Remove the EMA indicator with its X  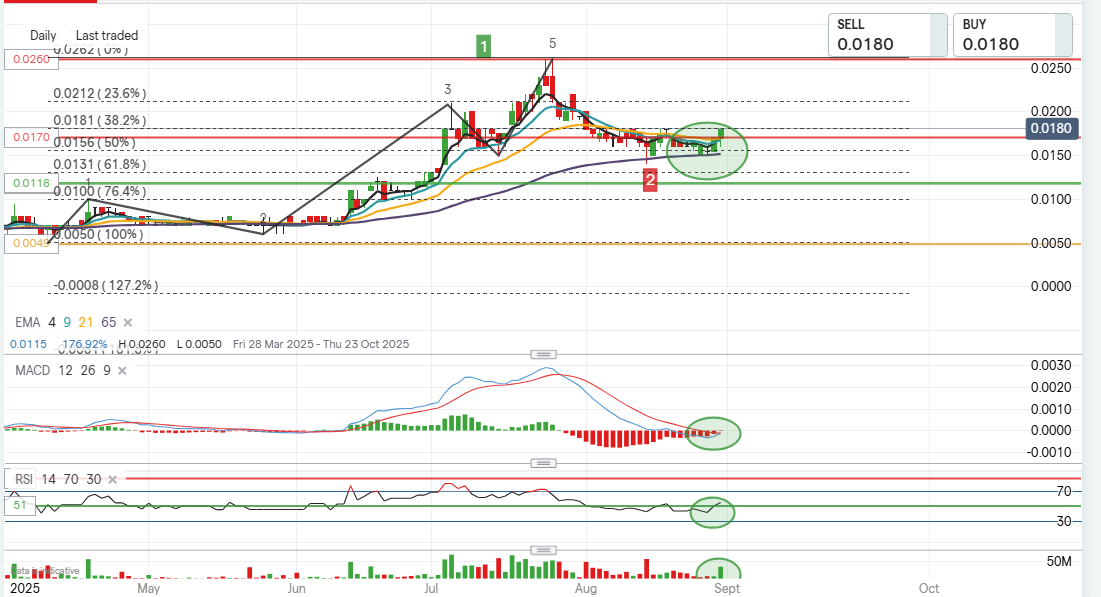pos(127,323)
